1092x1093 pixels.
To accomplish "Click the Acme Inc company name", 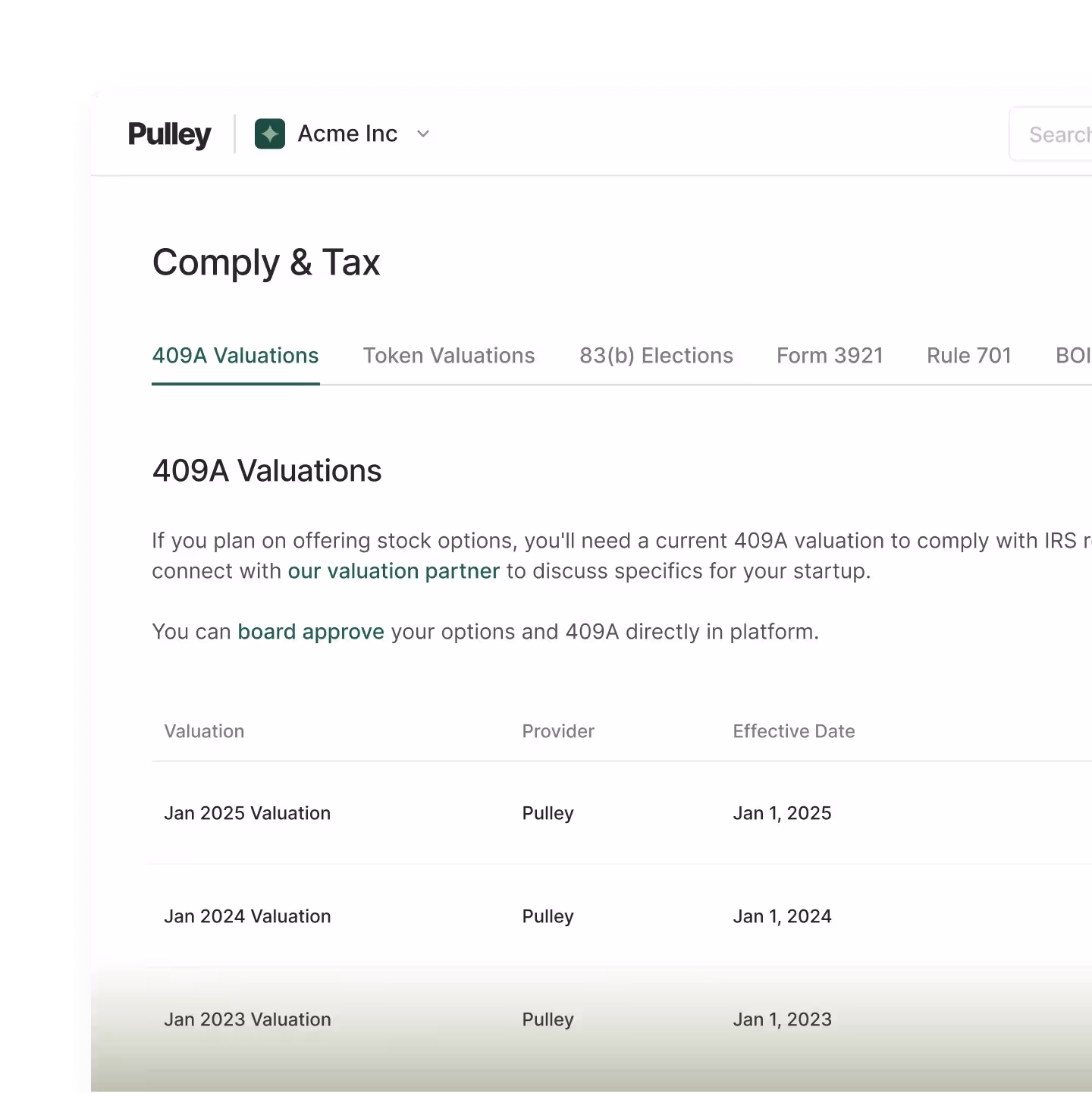I will point(347,133).
